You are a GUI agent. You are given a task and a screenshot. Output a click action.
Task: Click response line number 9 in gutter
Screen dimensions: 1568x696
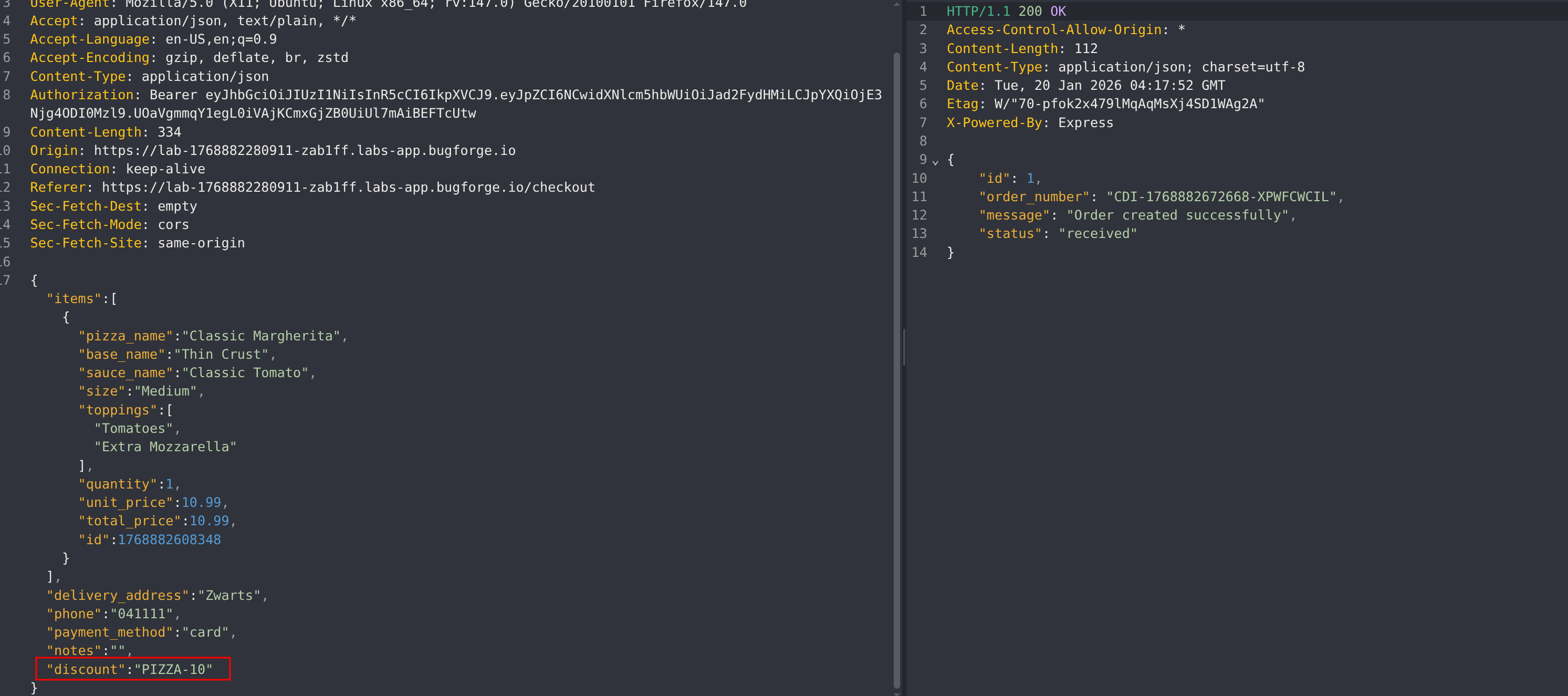[x=923, y=160]
